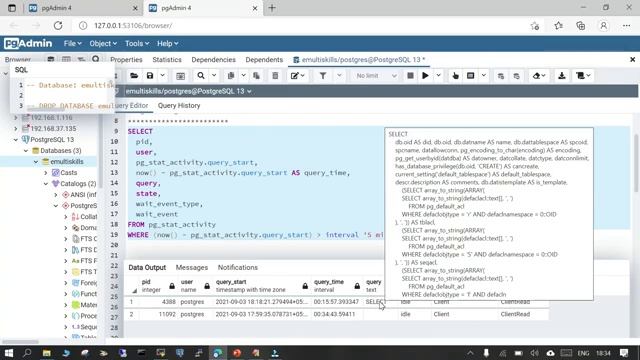The image size is (640, 360).
Task: Open the Find magnifier tool
Action: coord(201,76)
